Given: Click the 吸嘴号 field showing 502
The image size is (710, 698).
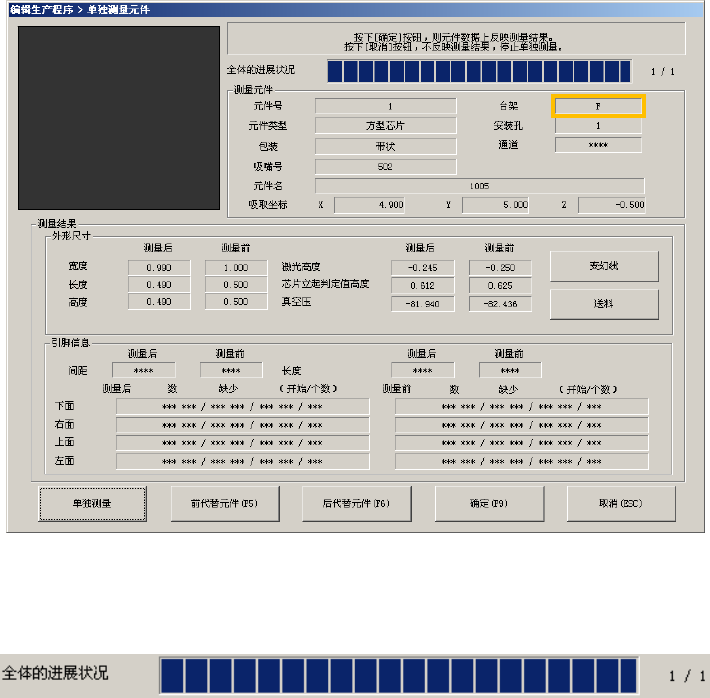Looking at the screenshot, I should tap(385, 166).
